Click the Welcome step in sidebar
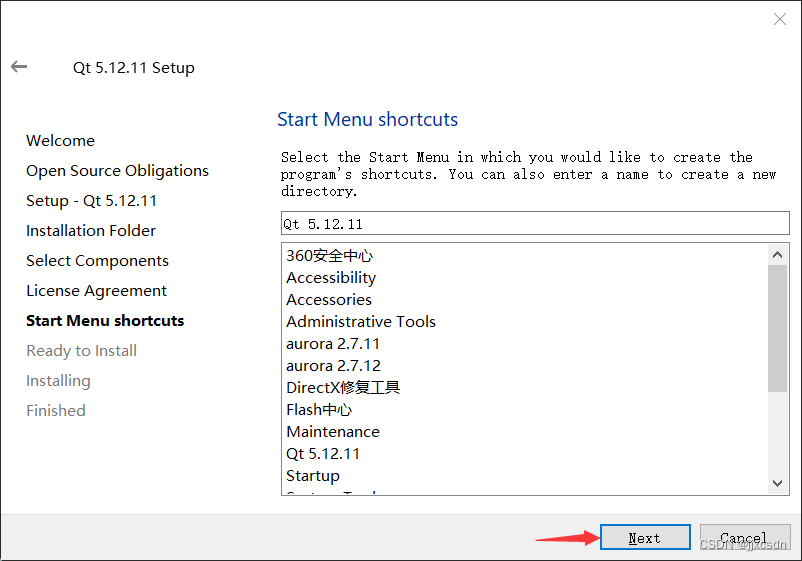 pos(60,141)
